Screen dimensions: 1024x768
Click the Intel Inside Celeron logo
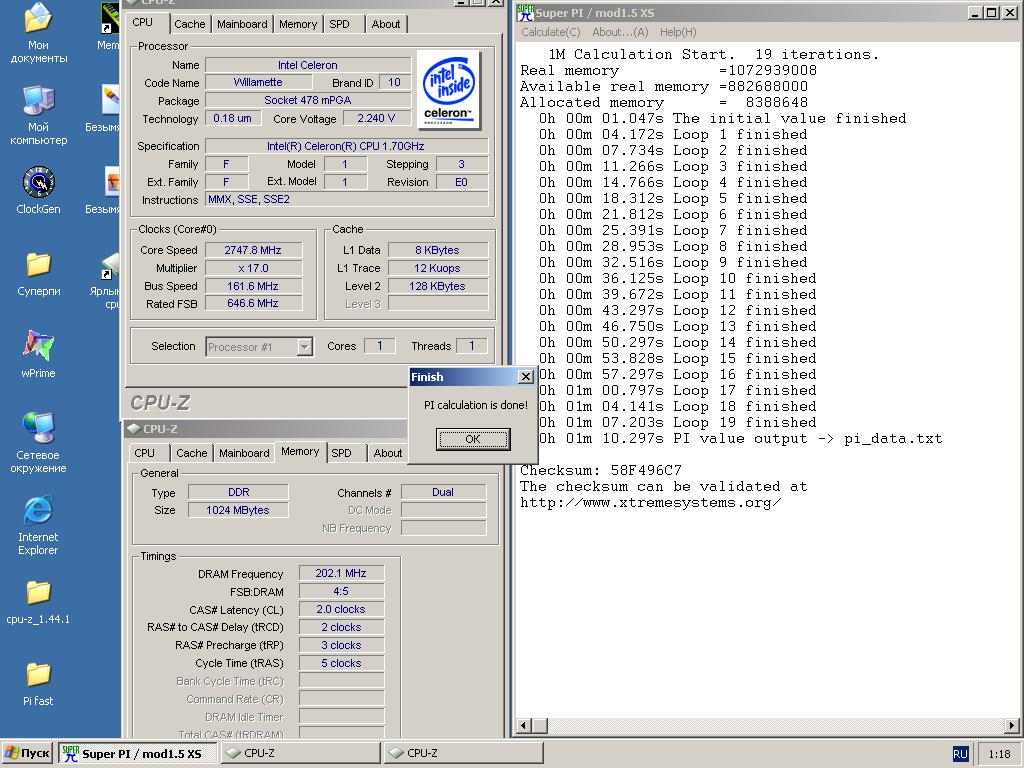448,89
